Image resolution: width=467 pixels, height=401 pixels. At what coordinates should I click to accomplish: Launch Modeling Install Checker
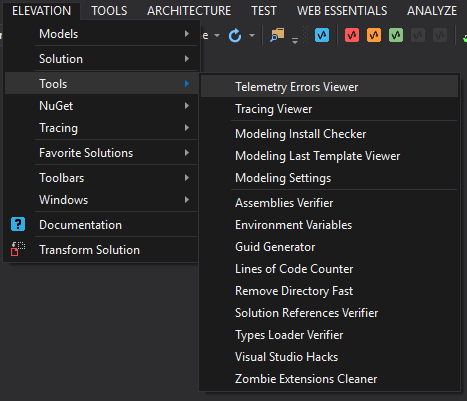coord(329,134)
